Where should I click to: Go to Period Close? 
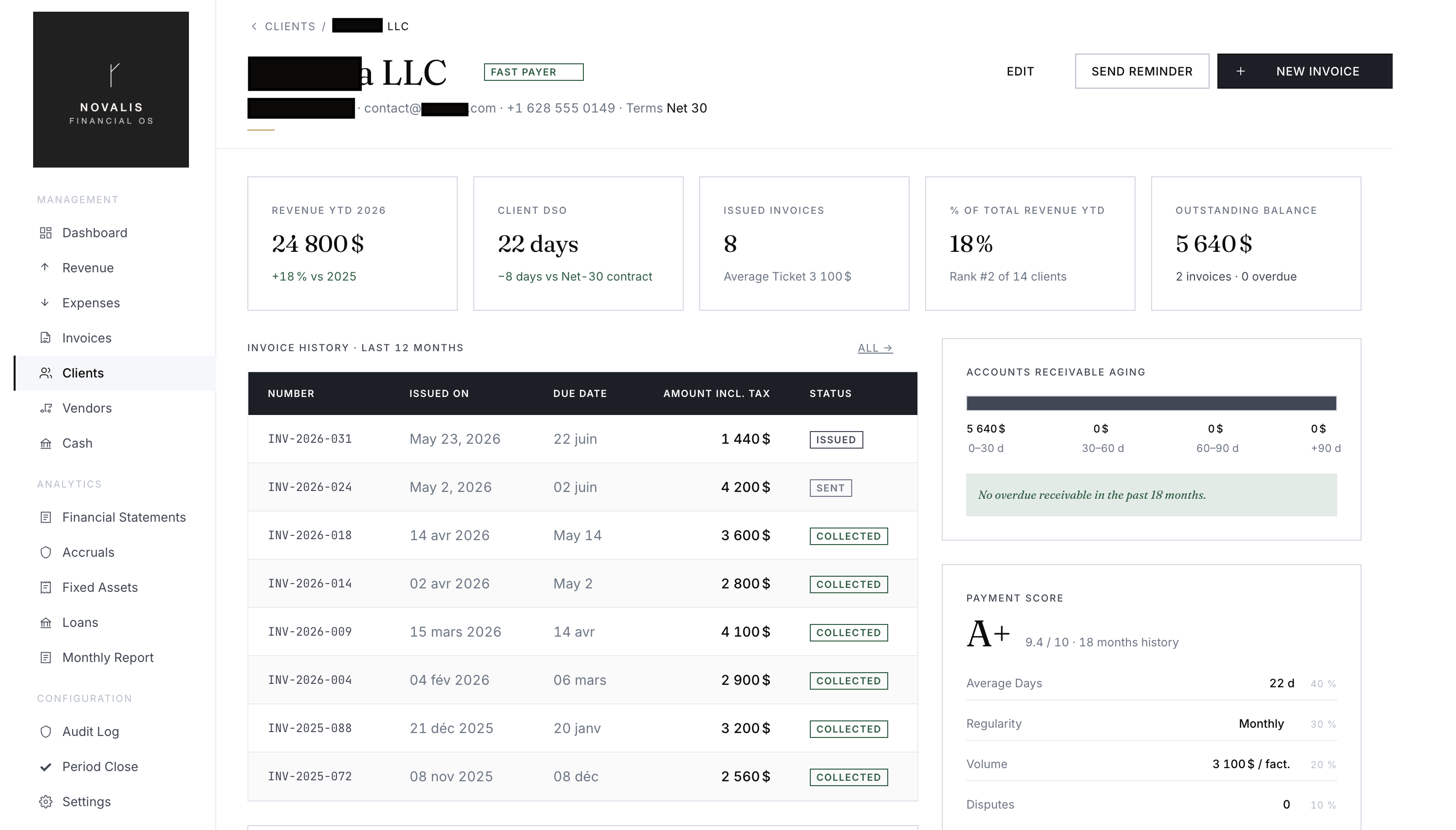114,766
